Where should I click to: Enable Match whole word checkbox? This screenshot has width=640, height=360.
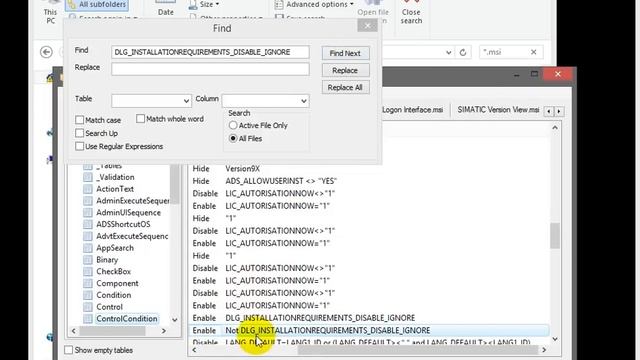coord(140,119)
